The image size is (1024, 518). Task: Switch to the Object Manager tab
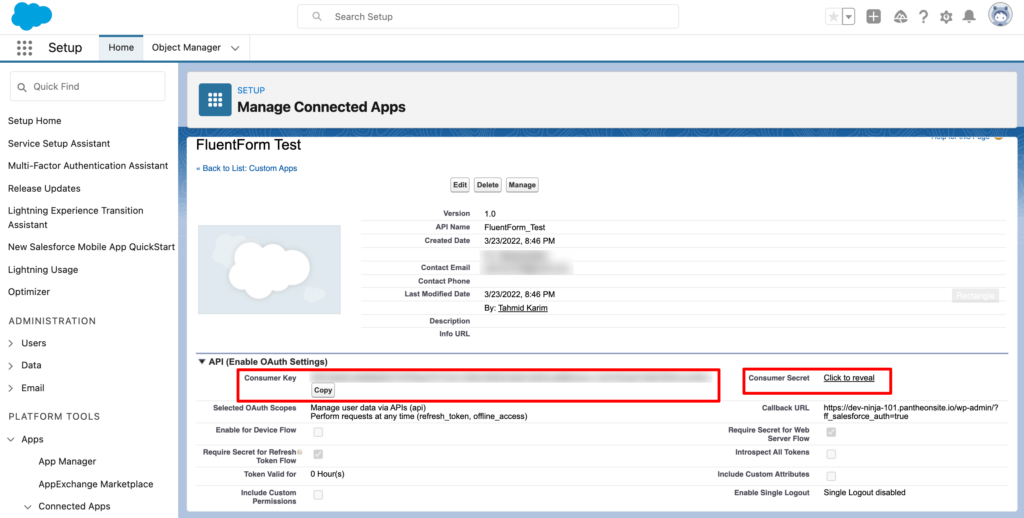(x=186, y=48)
